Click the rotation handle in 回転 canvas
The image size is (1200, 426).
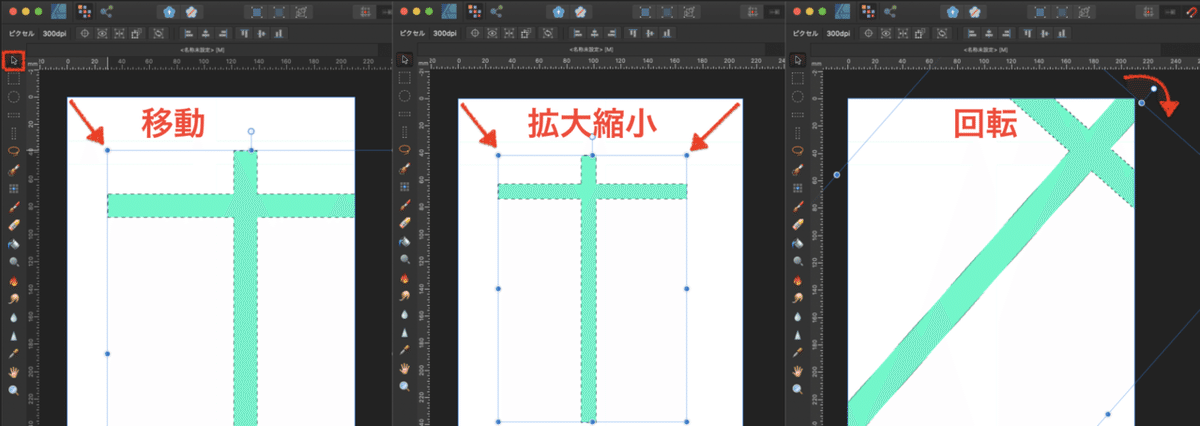click(1154, 89)
